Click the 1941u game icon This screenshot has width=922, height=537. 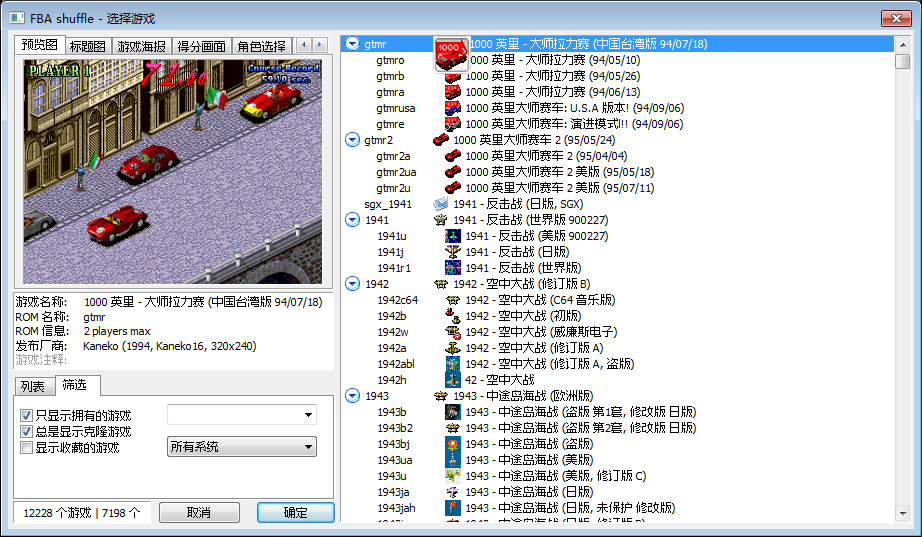(x=452, y=236)
